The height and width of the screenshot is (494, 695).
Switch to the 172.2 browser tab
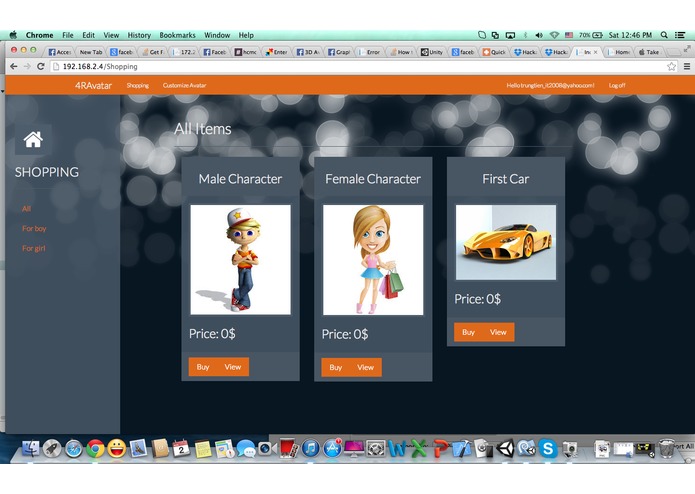coord(184,52)
